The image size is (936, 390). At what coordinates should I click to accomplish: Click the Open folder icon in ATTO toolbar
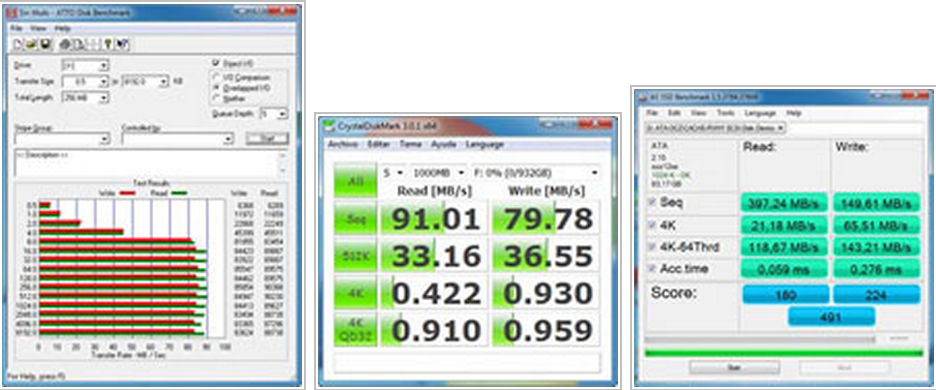pos(31,44)
